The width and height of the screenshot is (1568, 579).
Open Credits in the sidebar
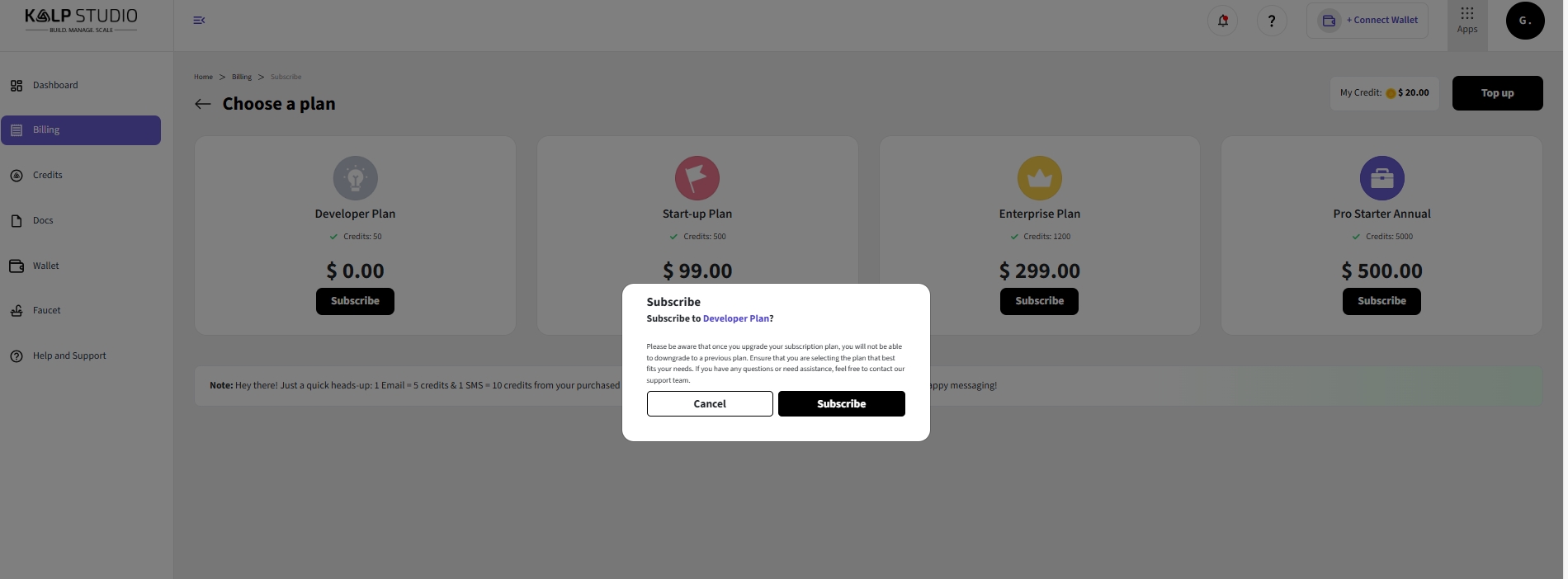pos(48,176)
